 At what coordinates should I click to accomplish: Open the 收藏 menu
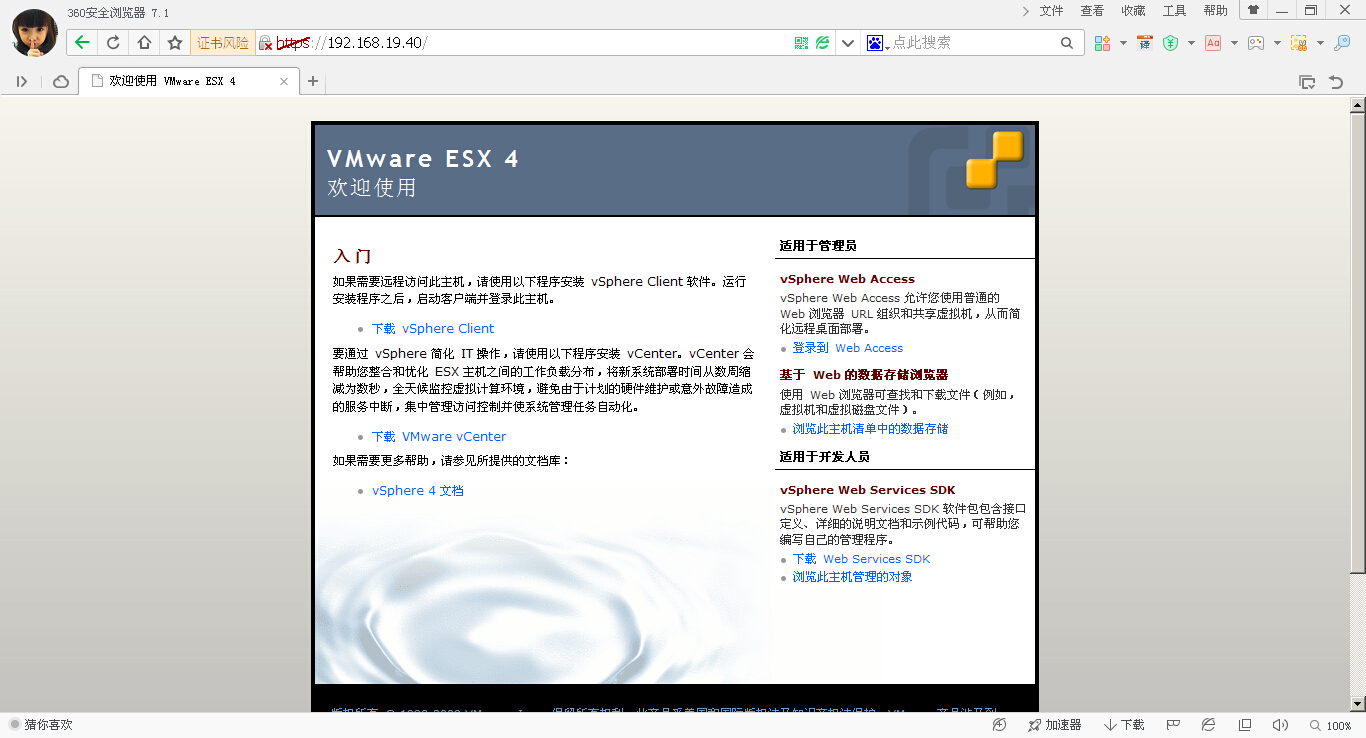coord(1133,11)
